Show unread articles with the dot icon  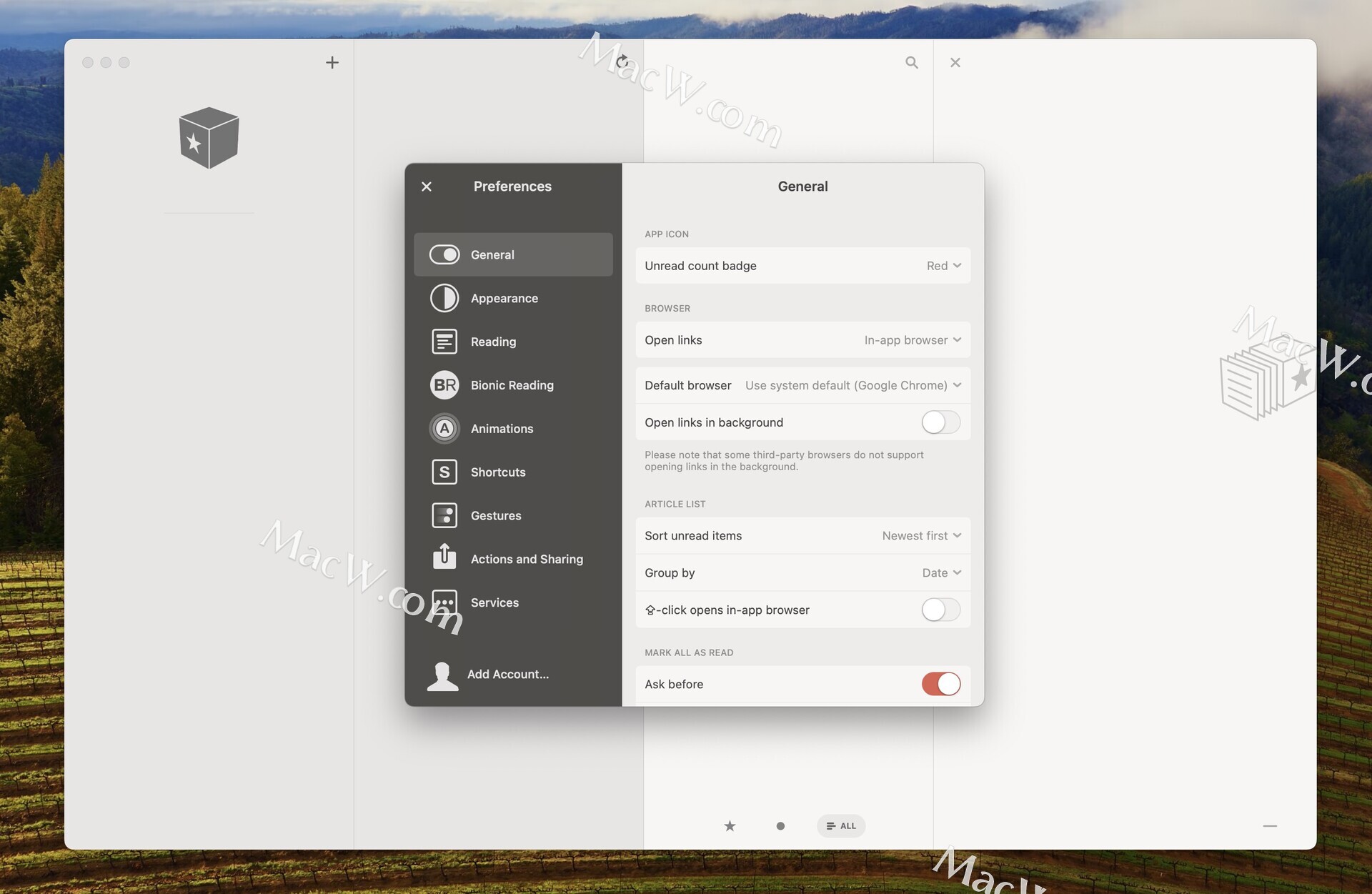tap(780, 826)
